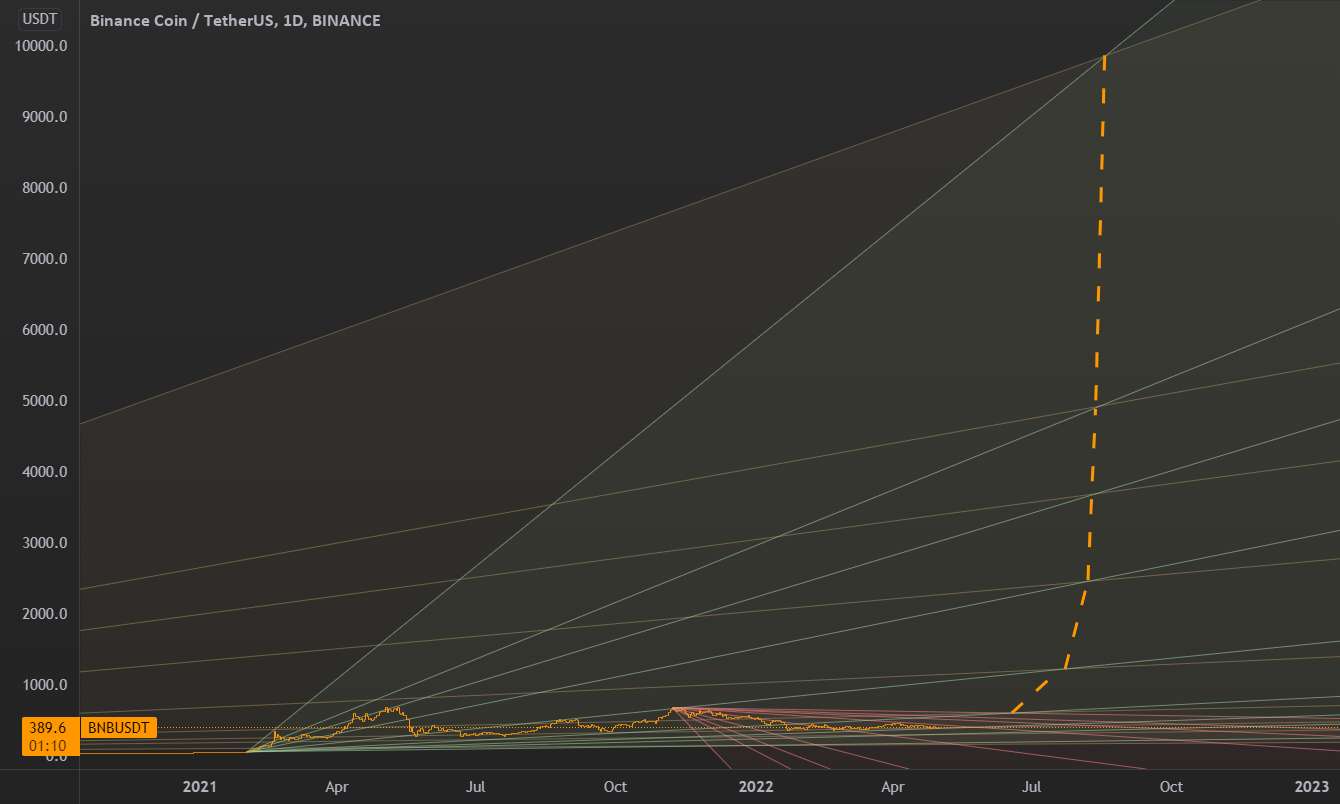Click the 10000.0 price axis label
This screenshot has height=804, width=1340.
(40, 46)
